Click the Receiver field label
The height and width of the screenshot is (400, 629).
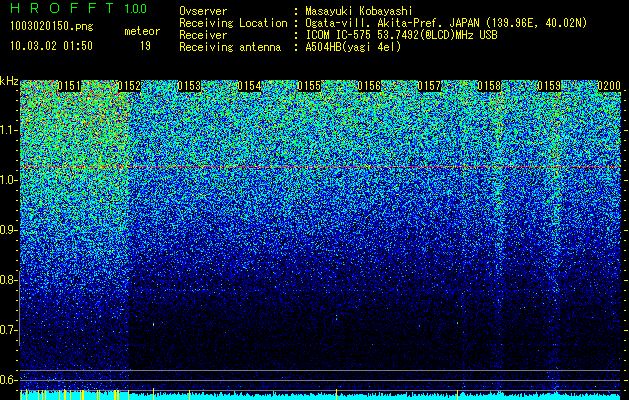pos(203,35)
